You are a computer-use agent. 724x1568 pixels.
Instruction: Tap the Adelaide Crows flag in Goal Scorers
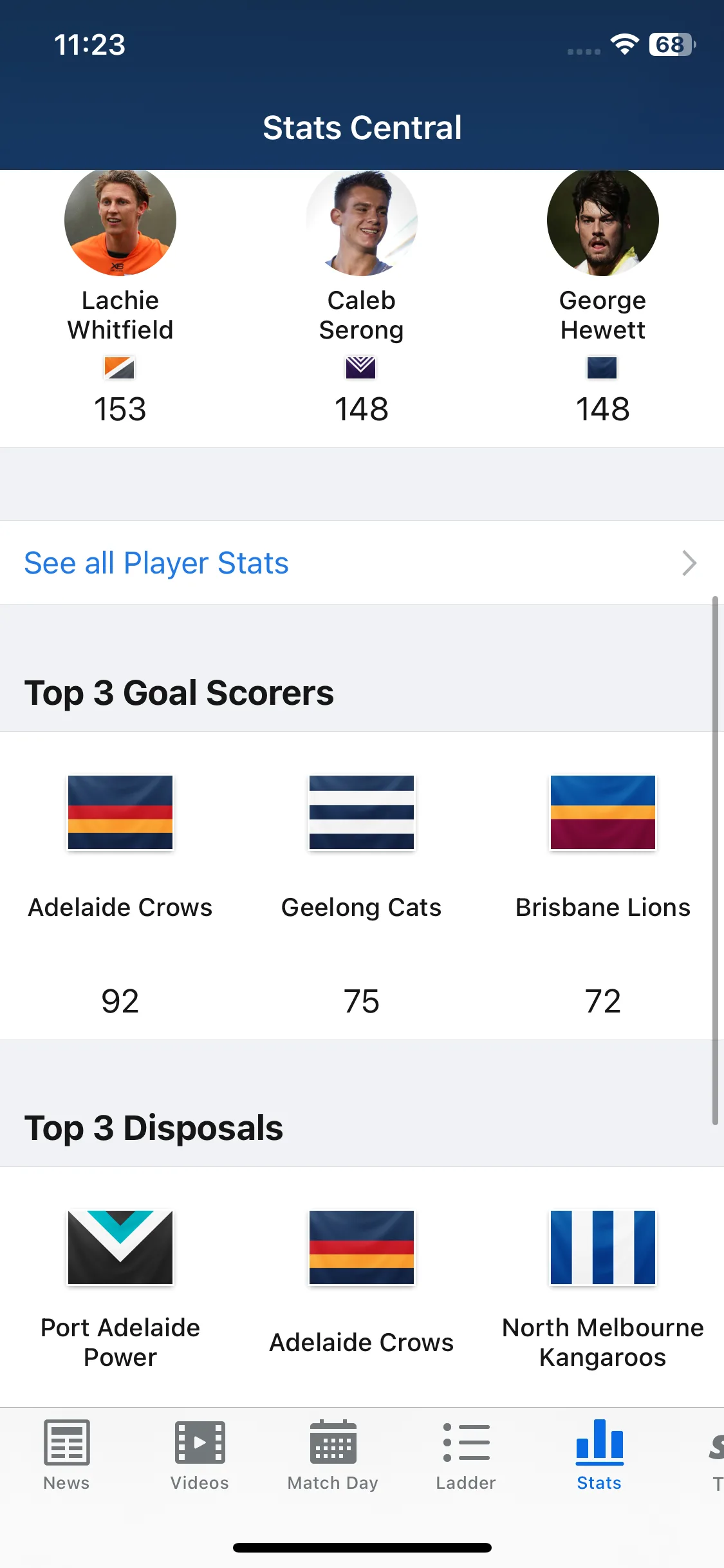[x=120, y=812]
